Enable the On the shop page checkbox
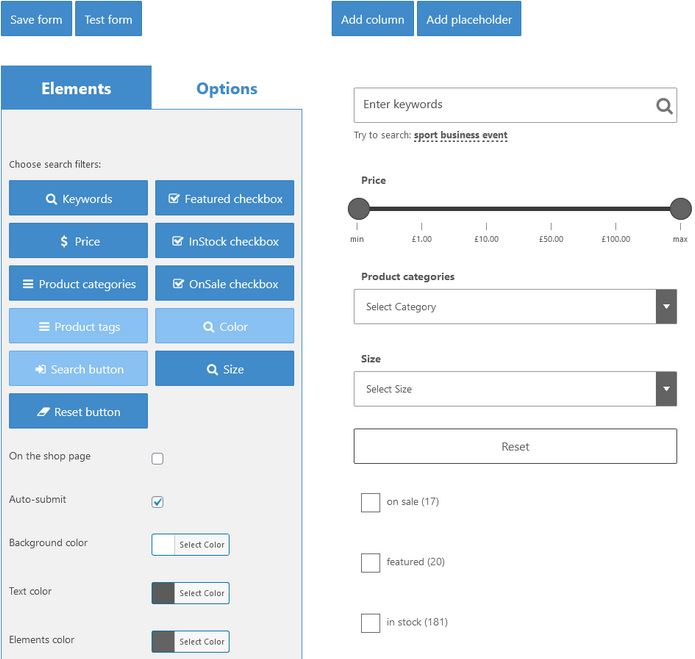Viewport: 695px width, 659px height. coord(157,458)
